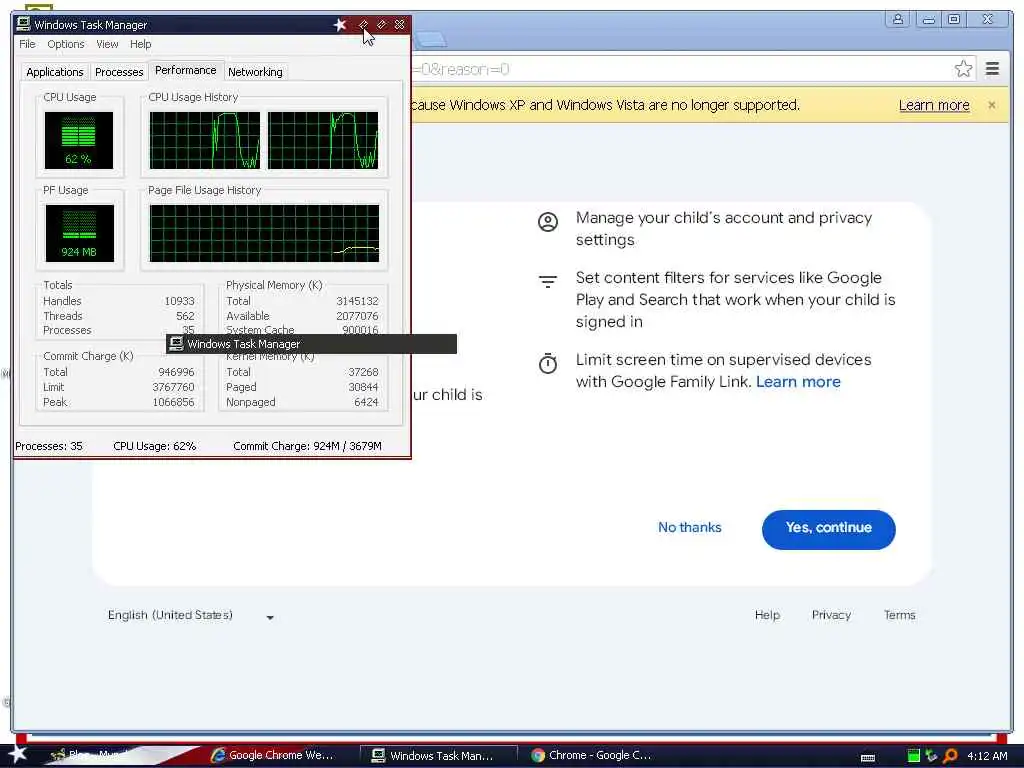Click the Handles value 10933

[179, 301]
